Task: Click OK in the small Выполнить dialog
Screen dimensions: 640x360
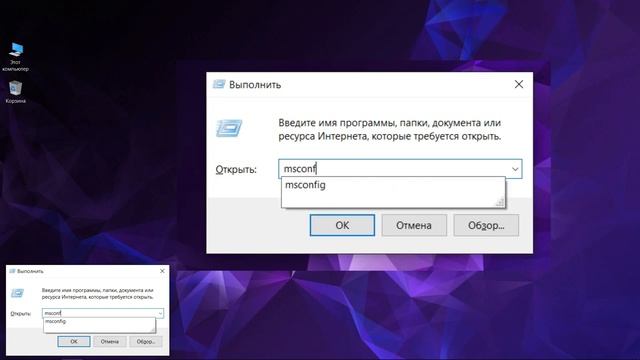Action: [x=74, y=341]
